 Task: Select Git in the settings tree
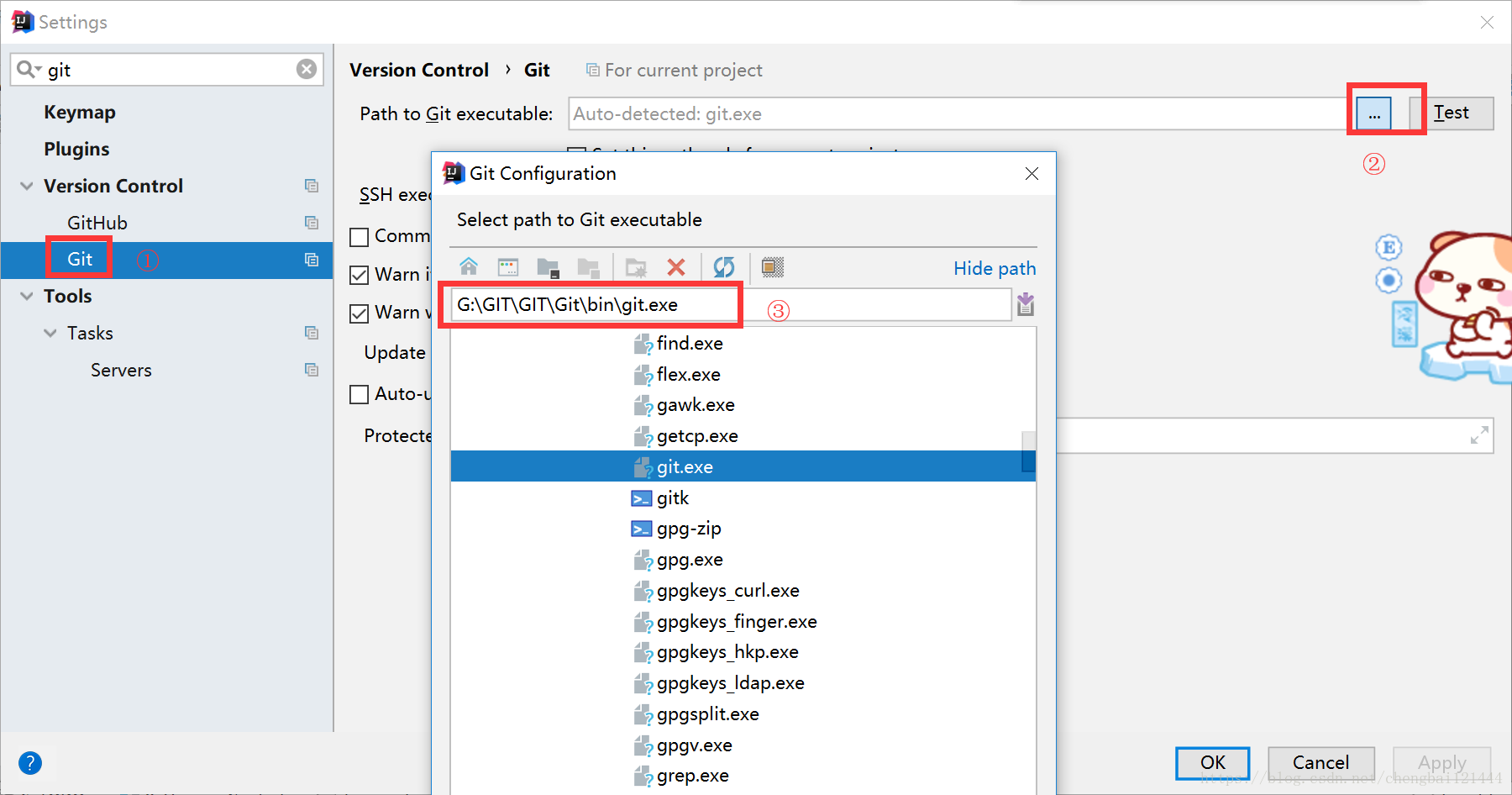(80, 259)
